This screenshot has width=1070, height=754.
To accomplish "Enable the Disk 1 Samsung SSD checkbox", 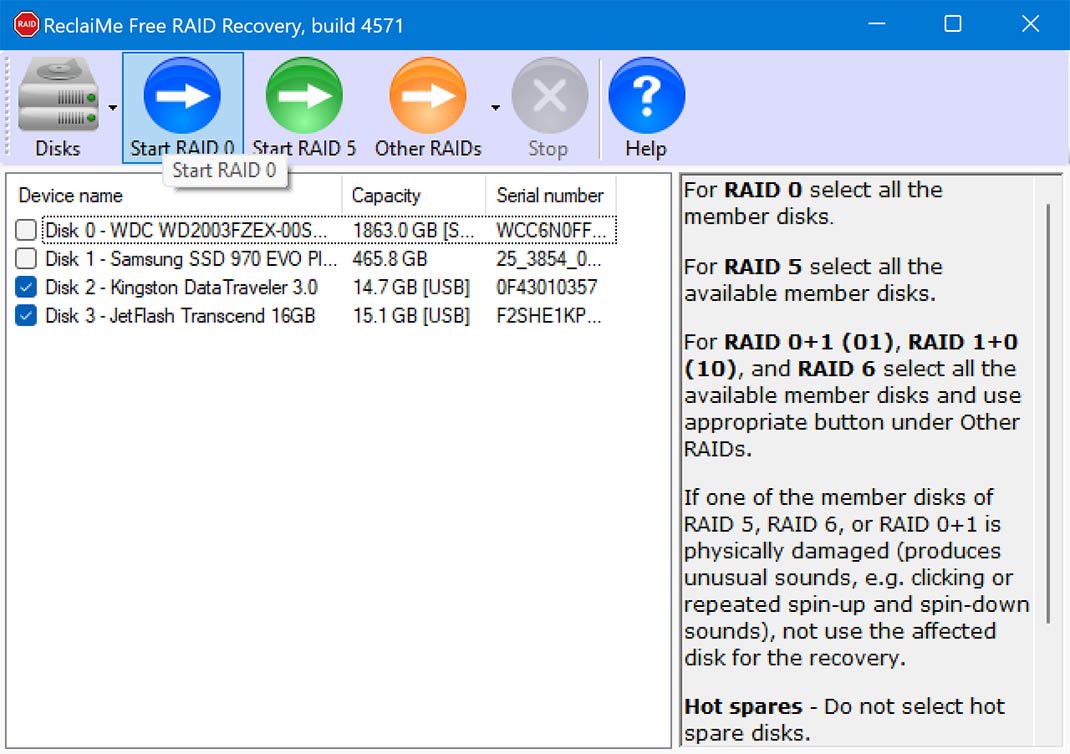I will click(26, 259).
